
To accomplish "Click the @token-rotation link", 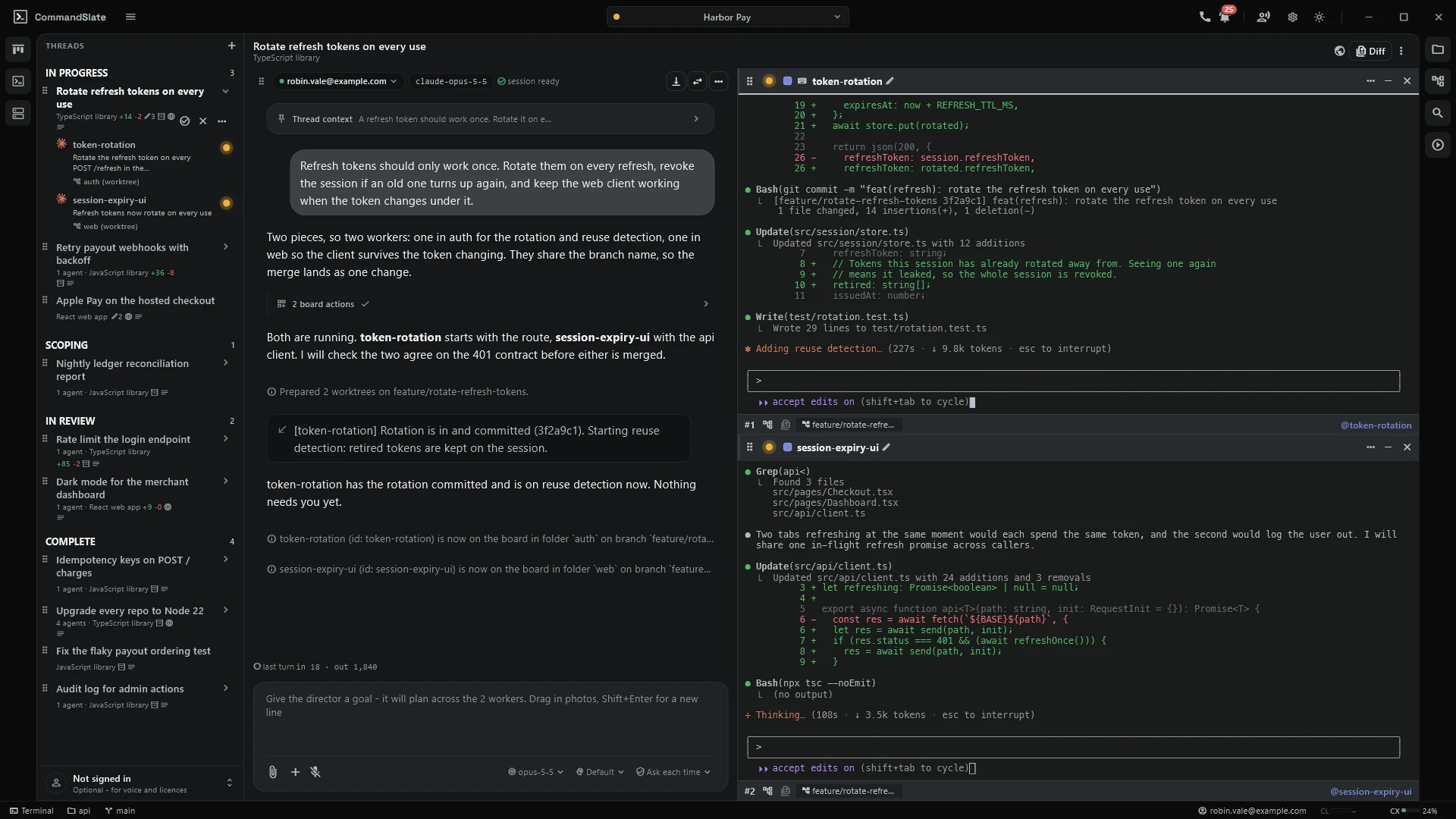I will point(1376,425).
